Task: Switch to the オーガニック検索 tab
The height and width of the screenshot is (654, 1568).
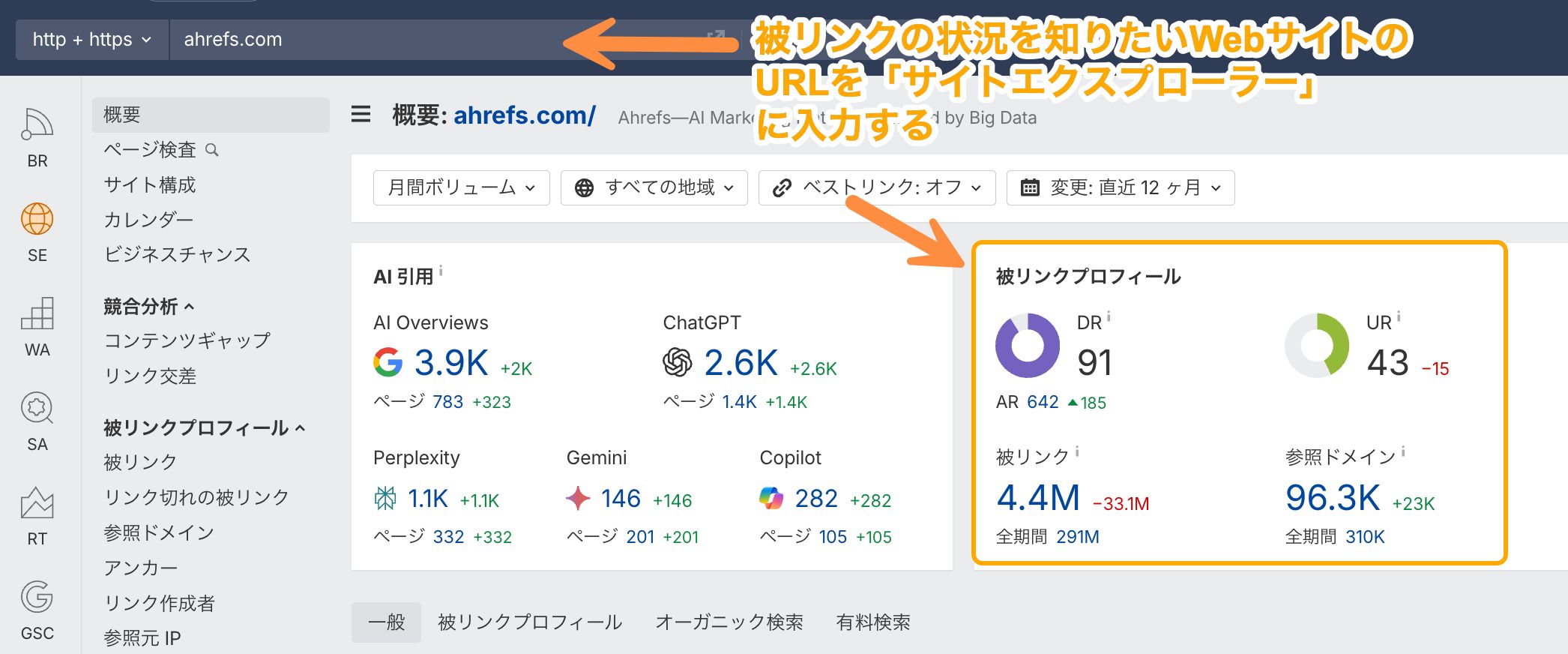Action: coord(729,622)
